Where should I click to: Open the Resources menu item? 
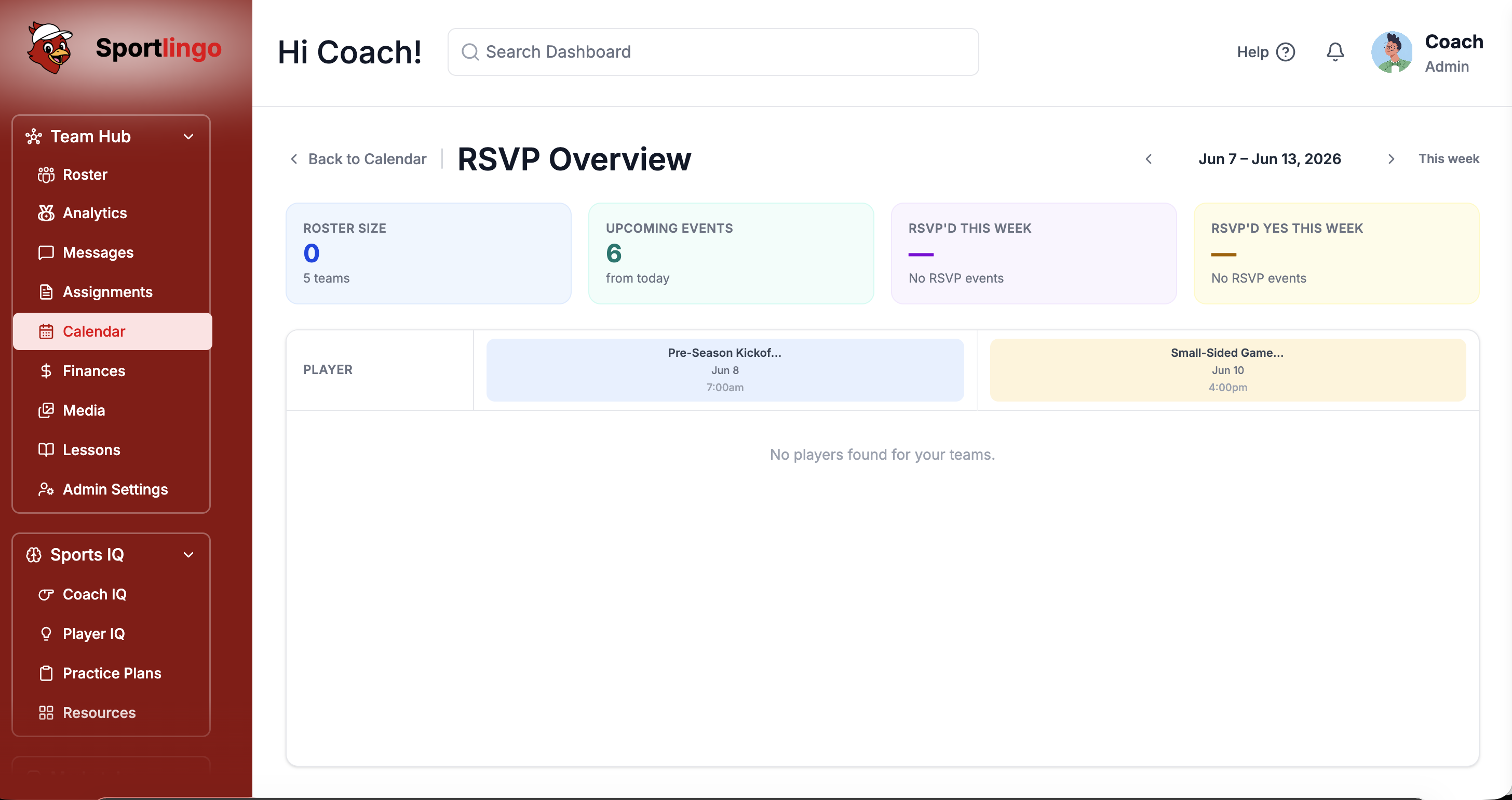coord(112,713)
